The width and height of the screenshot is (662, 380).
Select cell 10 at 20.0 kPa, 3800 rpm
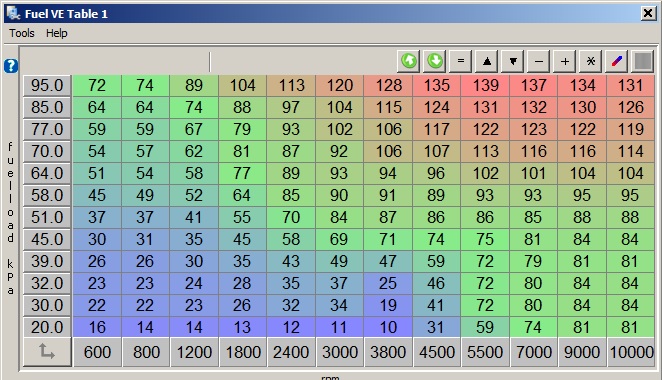pos(388,327)
